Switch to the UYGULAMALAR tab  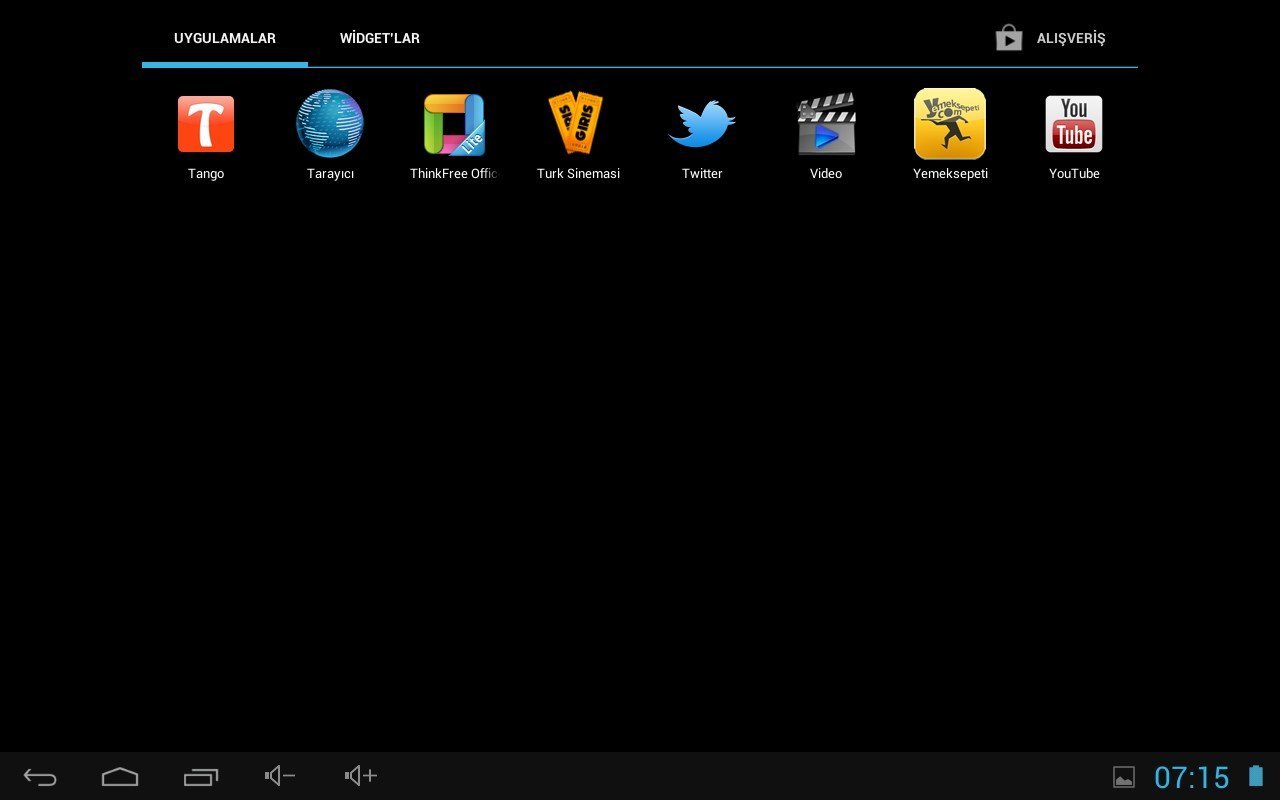(225, 38)
